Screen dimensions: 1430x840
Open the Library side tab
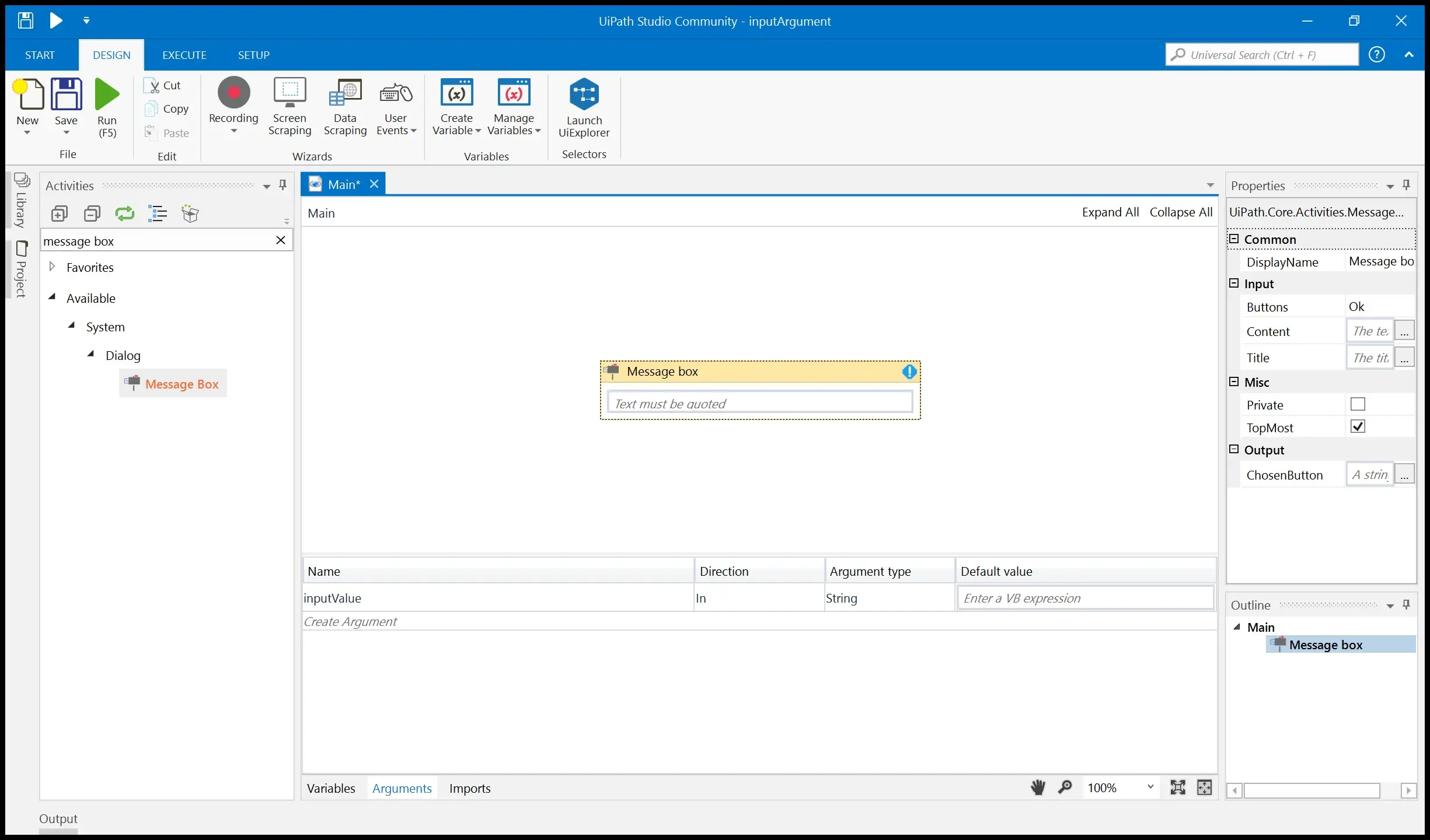[x=22, y=200]
